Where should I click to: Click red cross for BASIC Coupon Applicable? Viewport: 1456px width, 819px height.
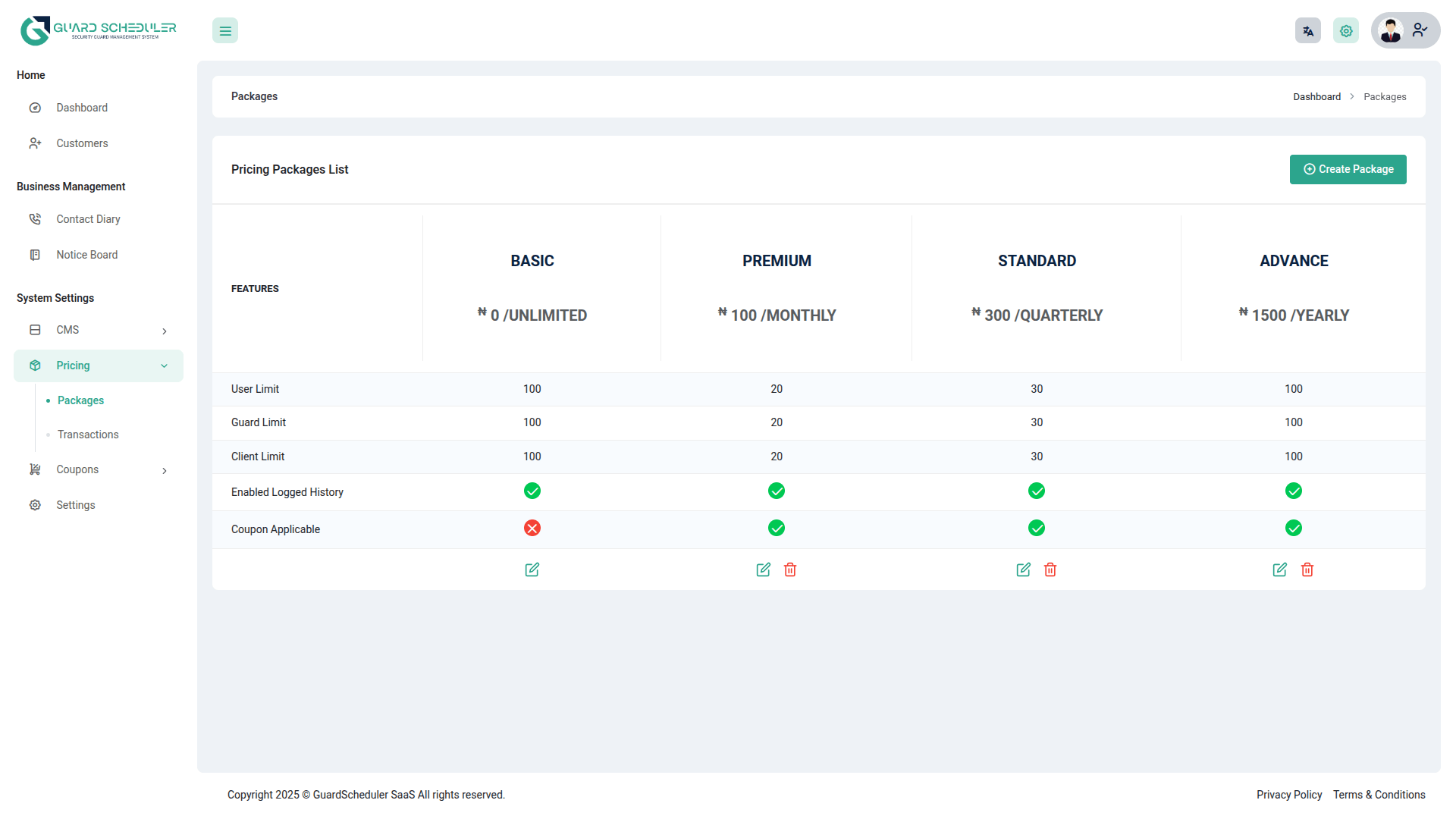532,529
